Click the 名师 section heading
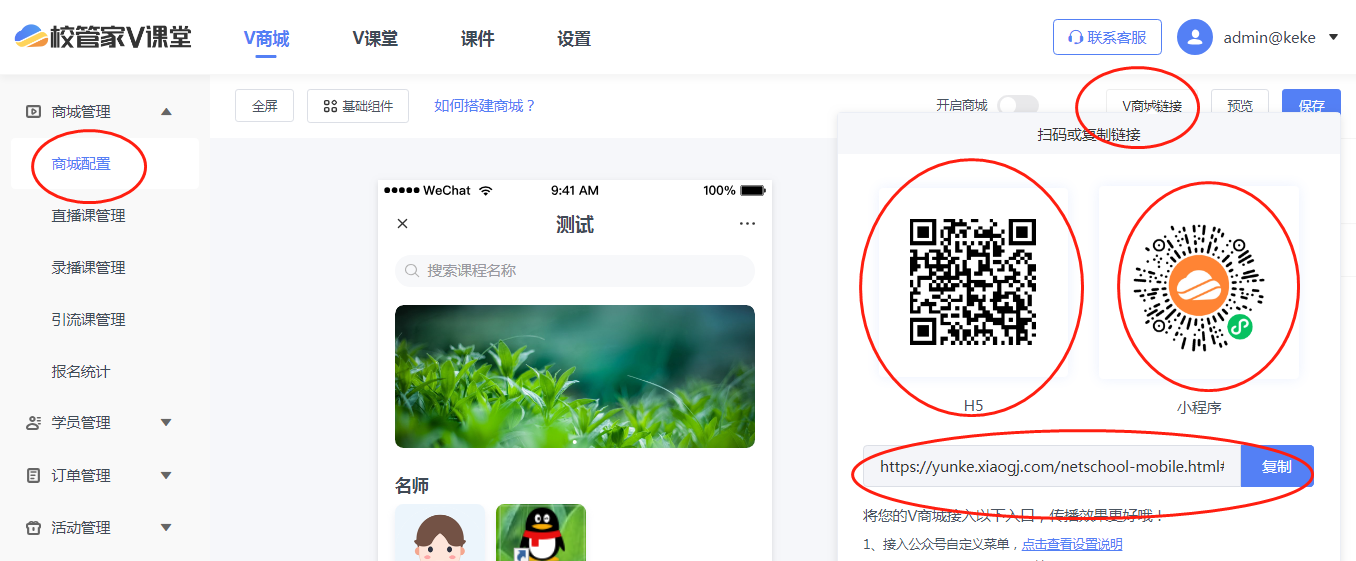This screenshot has width=1356, height=561. [x=412, y=486]
